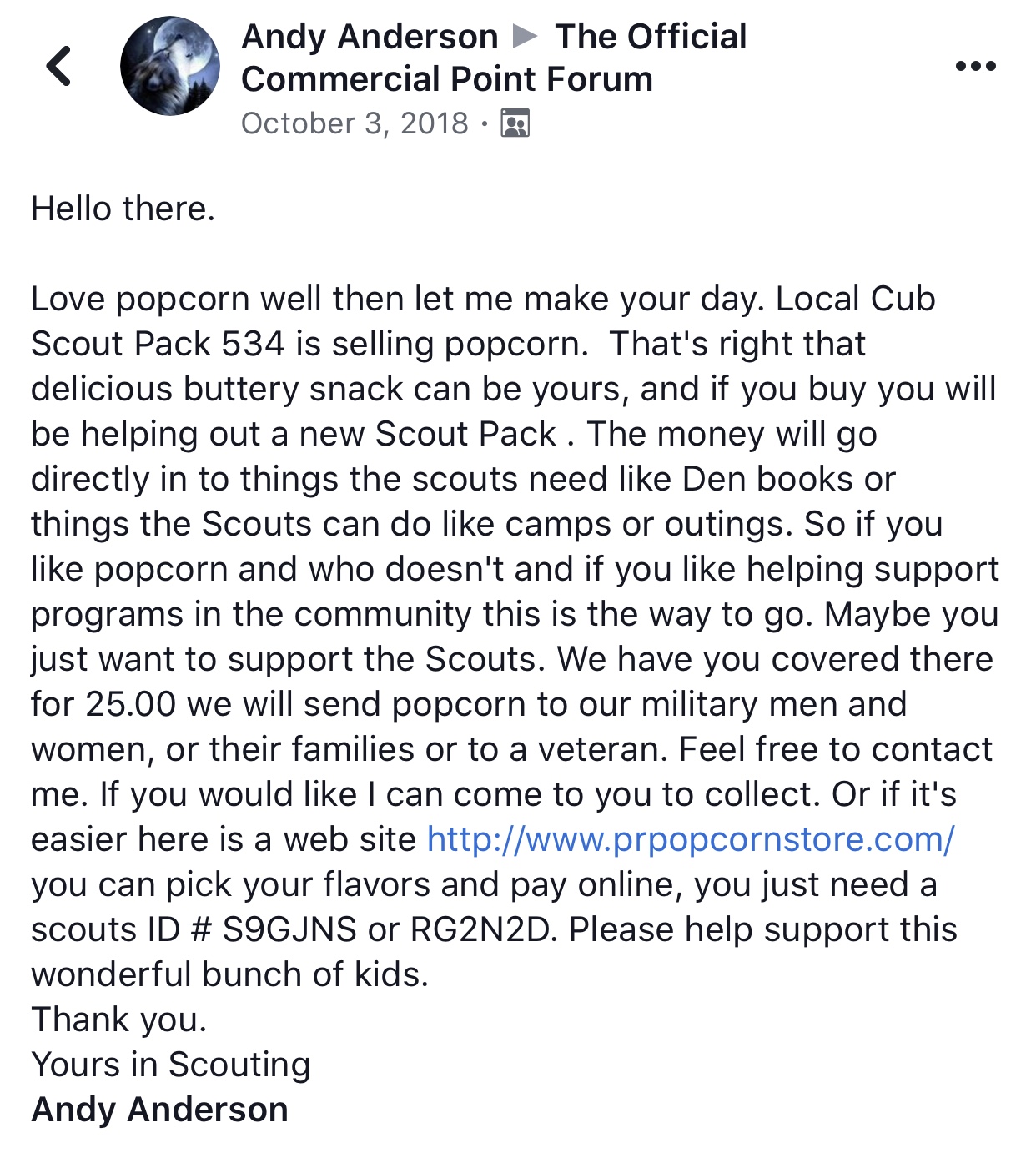The image size is (1036, 1153).
Task: Click the "Hello there." greeting line
Action: pos(123,209)
